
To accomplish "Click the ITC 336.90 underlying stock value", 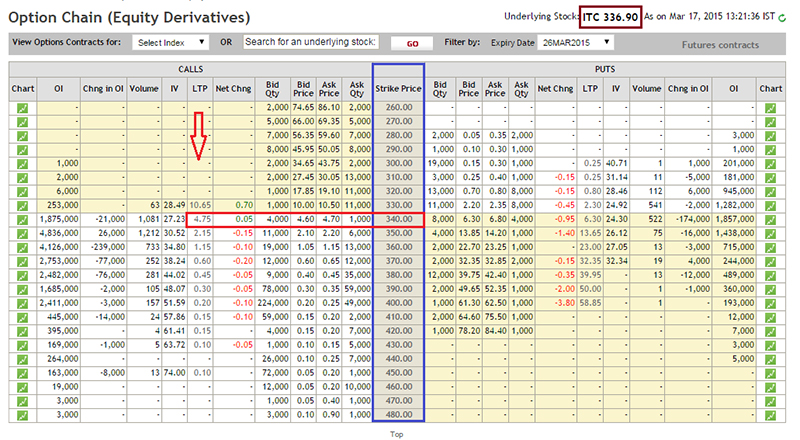I will pos(610,17).
